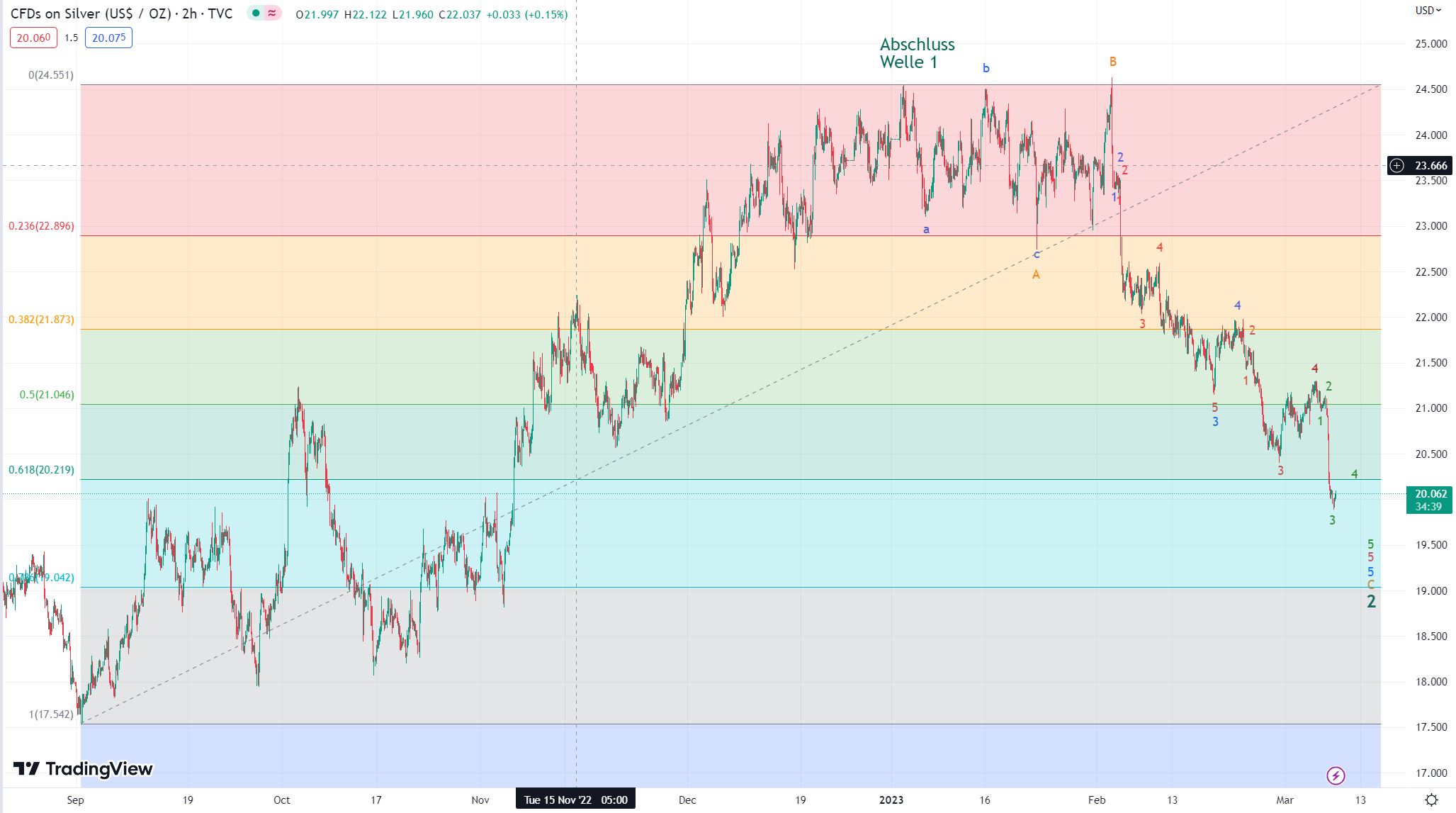Click the large green wave 2 label

(x=1371, y=602)
